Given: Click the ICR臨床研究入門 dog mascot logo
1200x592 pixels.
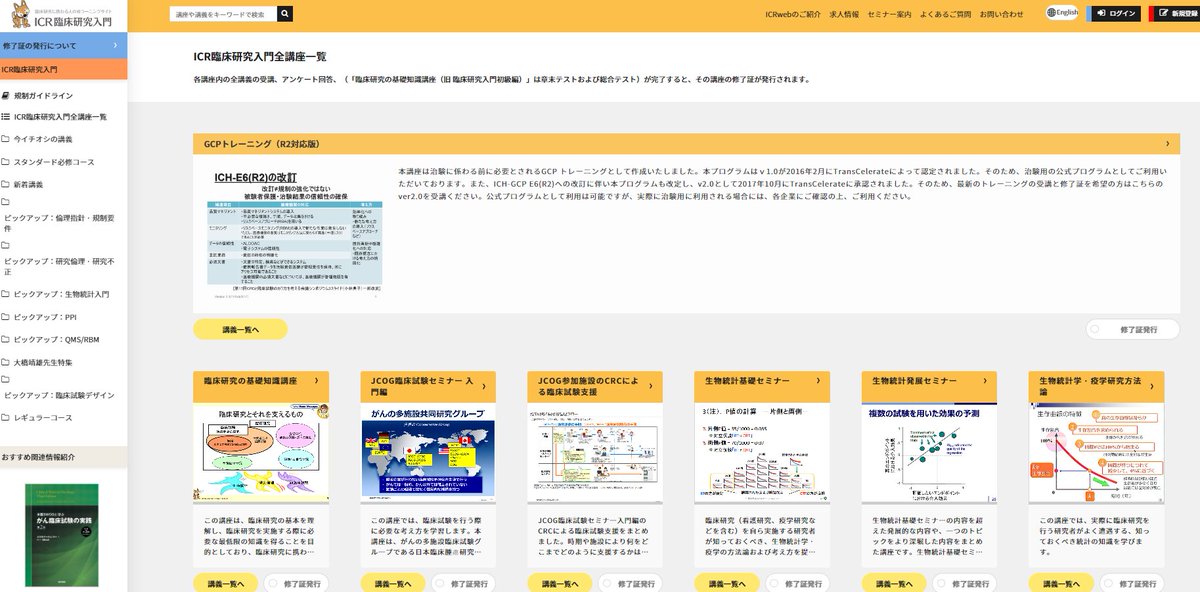Looking at the screenshot, I should point(64,15).
